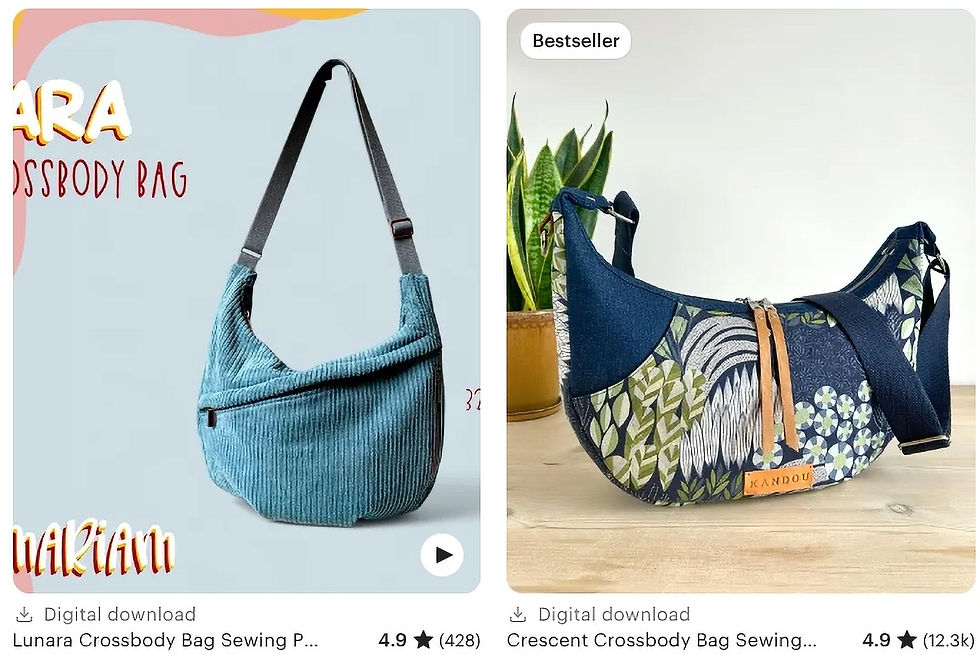980x655 pixels.
Task: Open Lunara Crossbody Bag Sewing P... title
Action: pos(166,640)
